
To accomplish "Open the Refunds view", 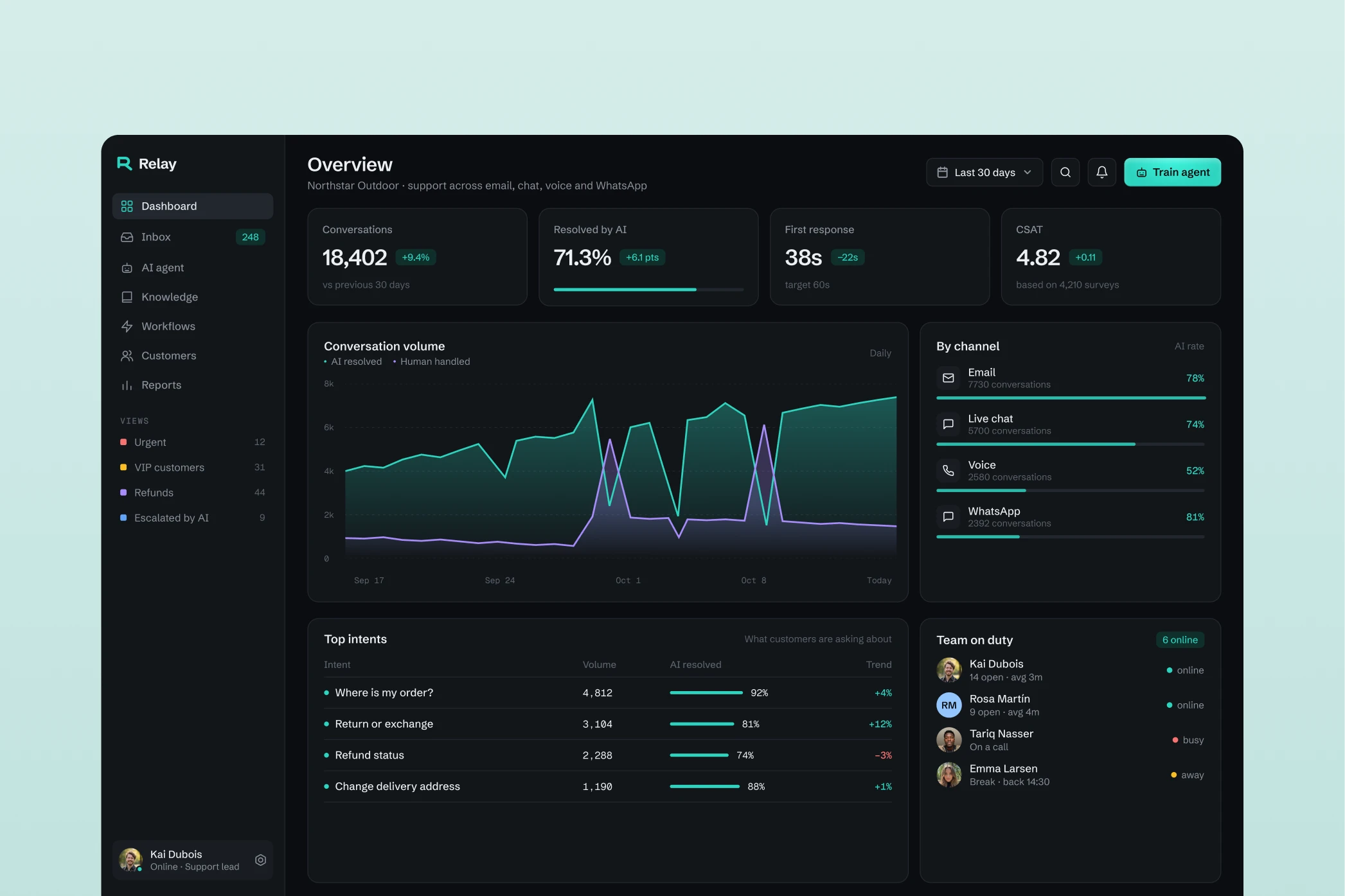I will 193,492.
